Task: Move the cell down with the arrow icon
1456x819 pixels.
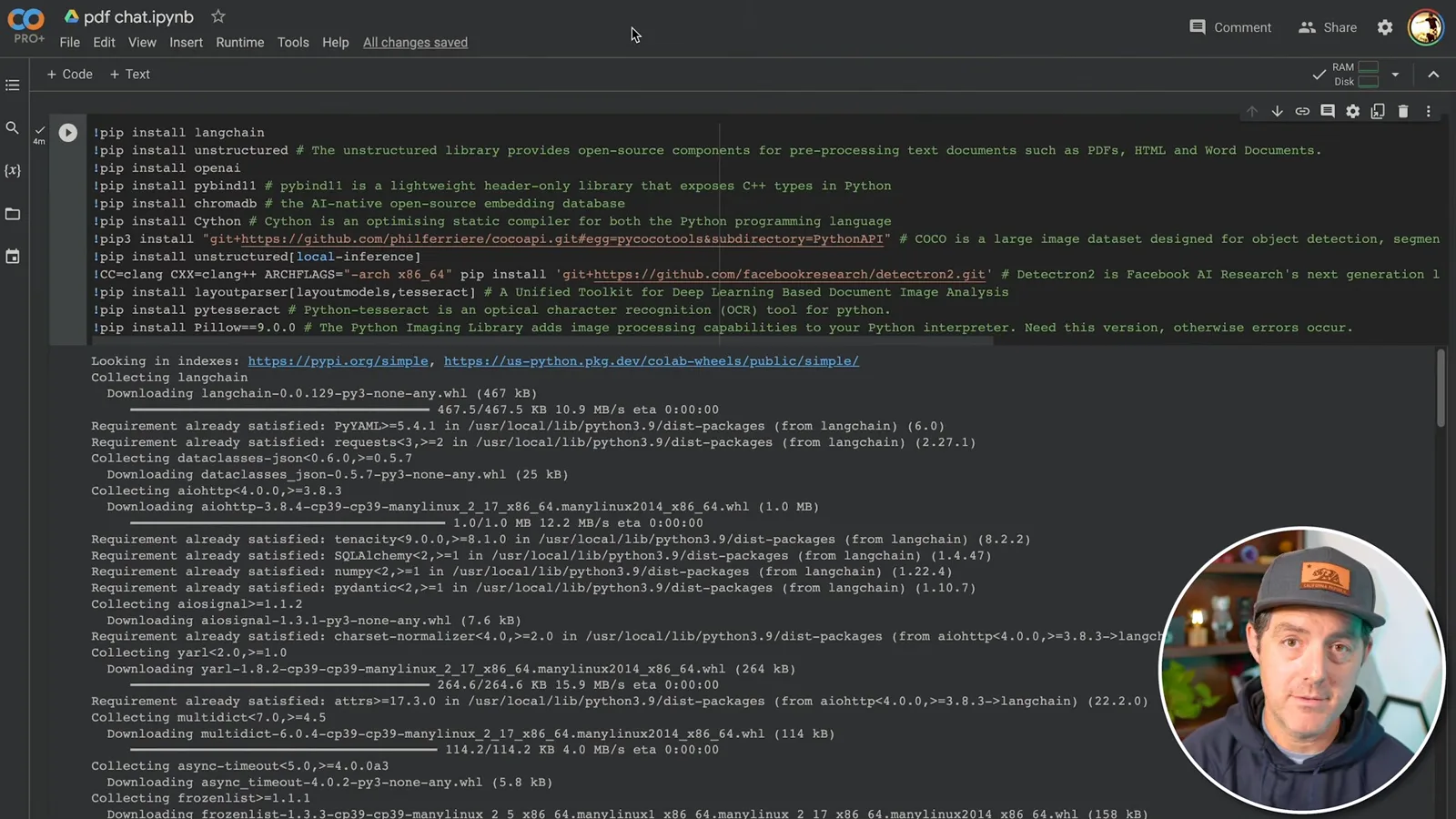Action: coord(1278,111)
